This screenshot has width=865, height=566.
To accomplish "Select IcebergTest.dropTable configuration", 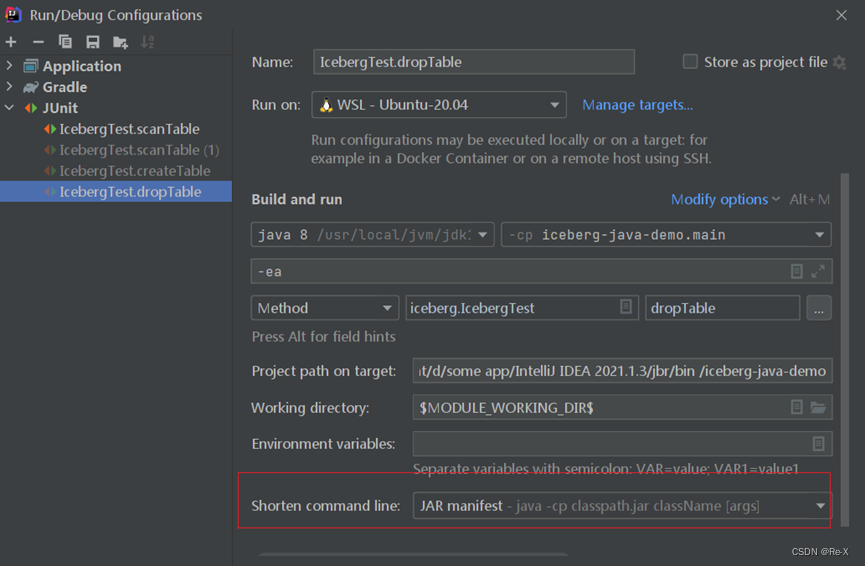I will [116, 191].
